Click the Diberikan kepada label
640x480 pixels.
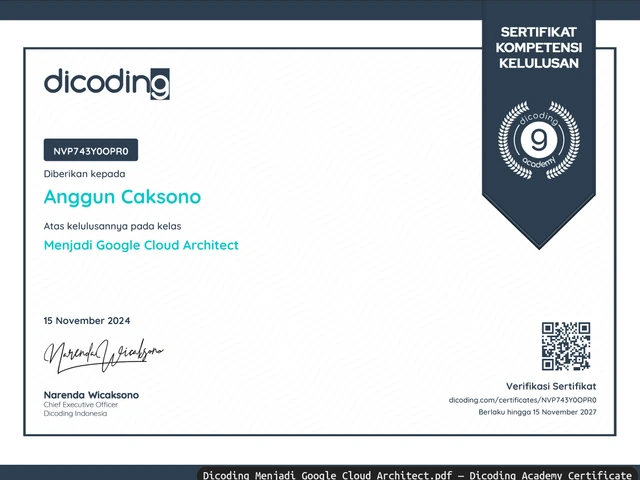point(84,174)
